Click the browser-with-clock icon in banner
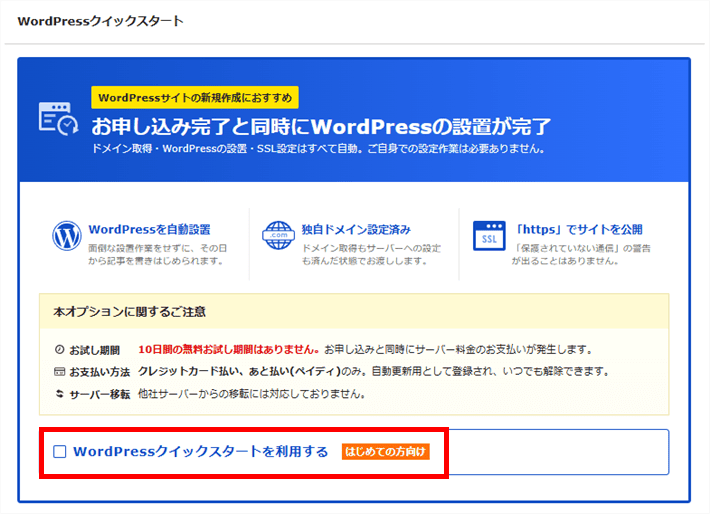 pyautogui.click(x=58, y=118)
